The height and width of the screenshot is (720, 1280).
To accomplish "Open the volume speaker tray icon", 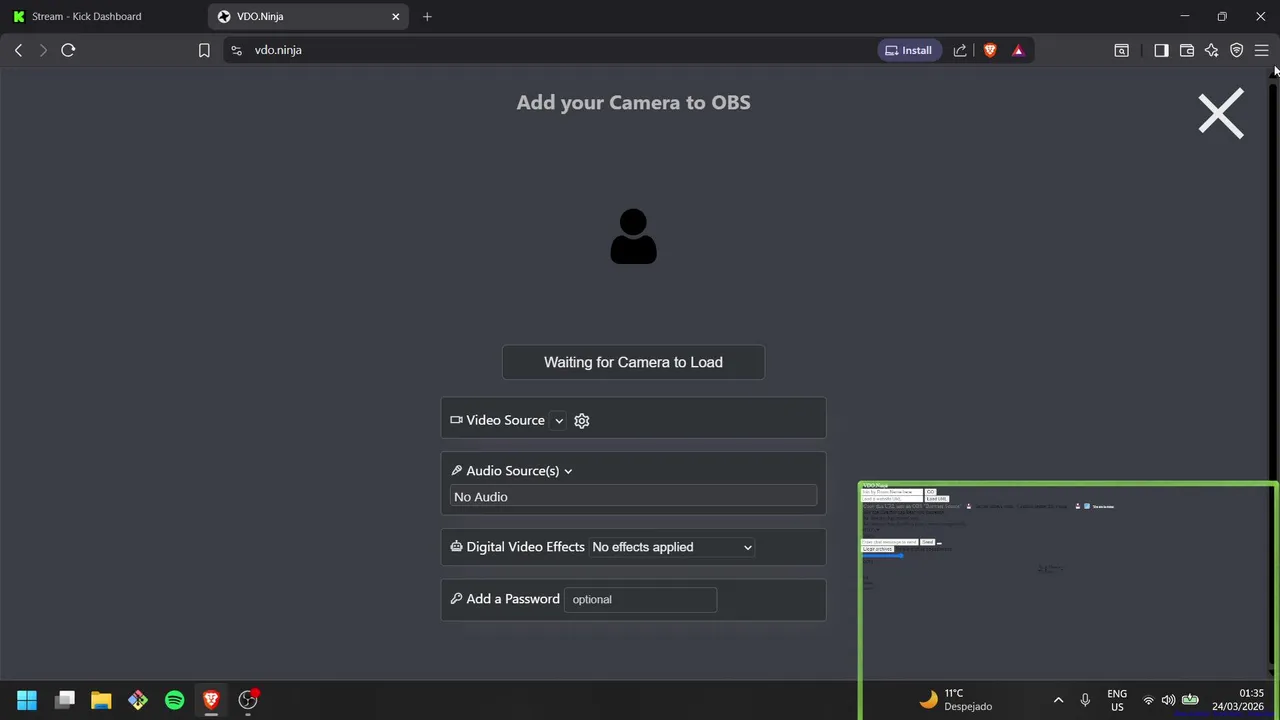I will [1168, 700].
